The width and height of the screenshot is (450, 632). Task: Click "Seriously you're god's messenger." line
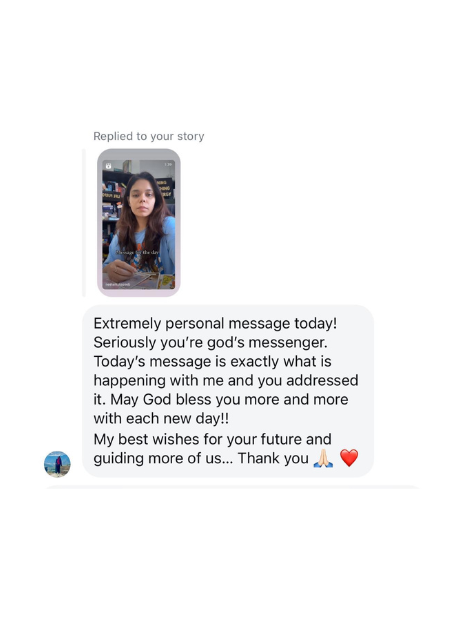point(210,342)
